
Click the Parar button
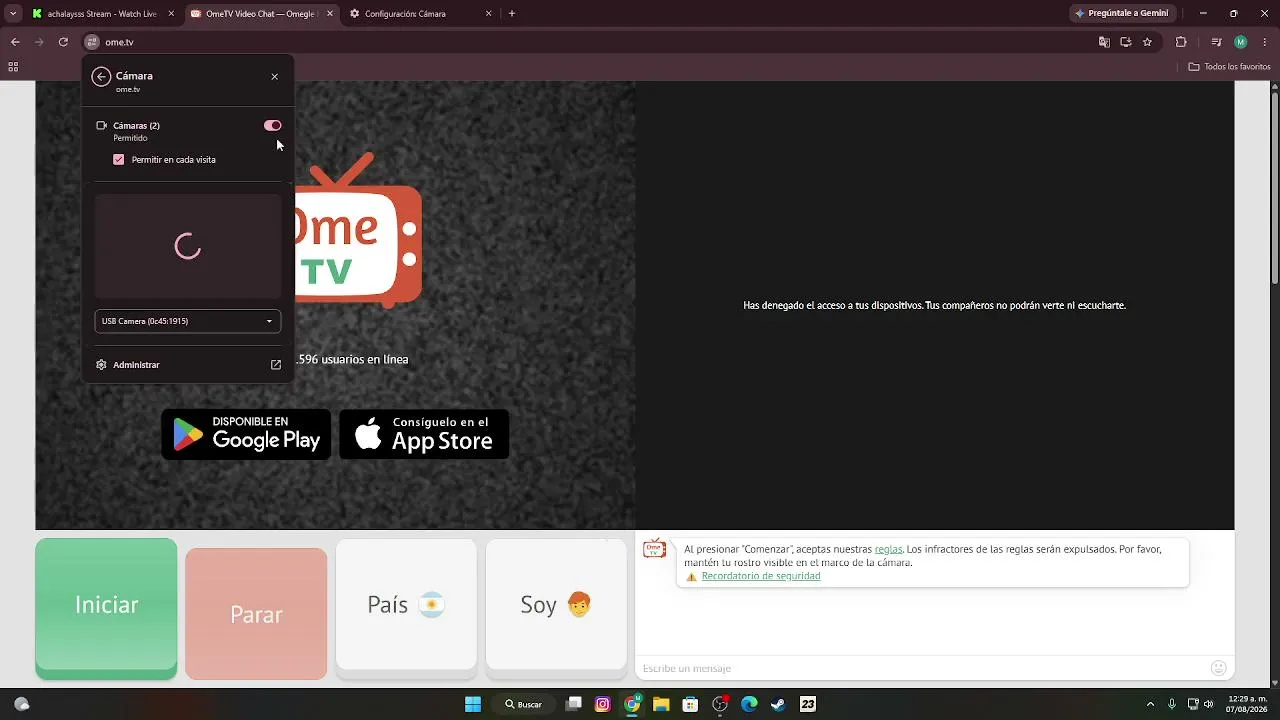pos(256,614)
